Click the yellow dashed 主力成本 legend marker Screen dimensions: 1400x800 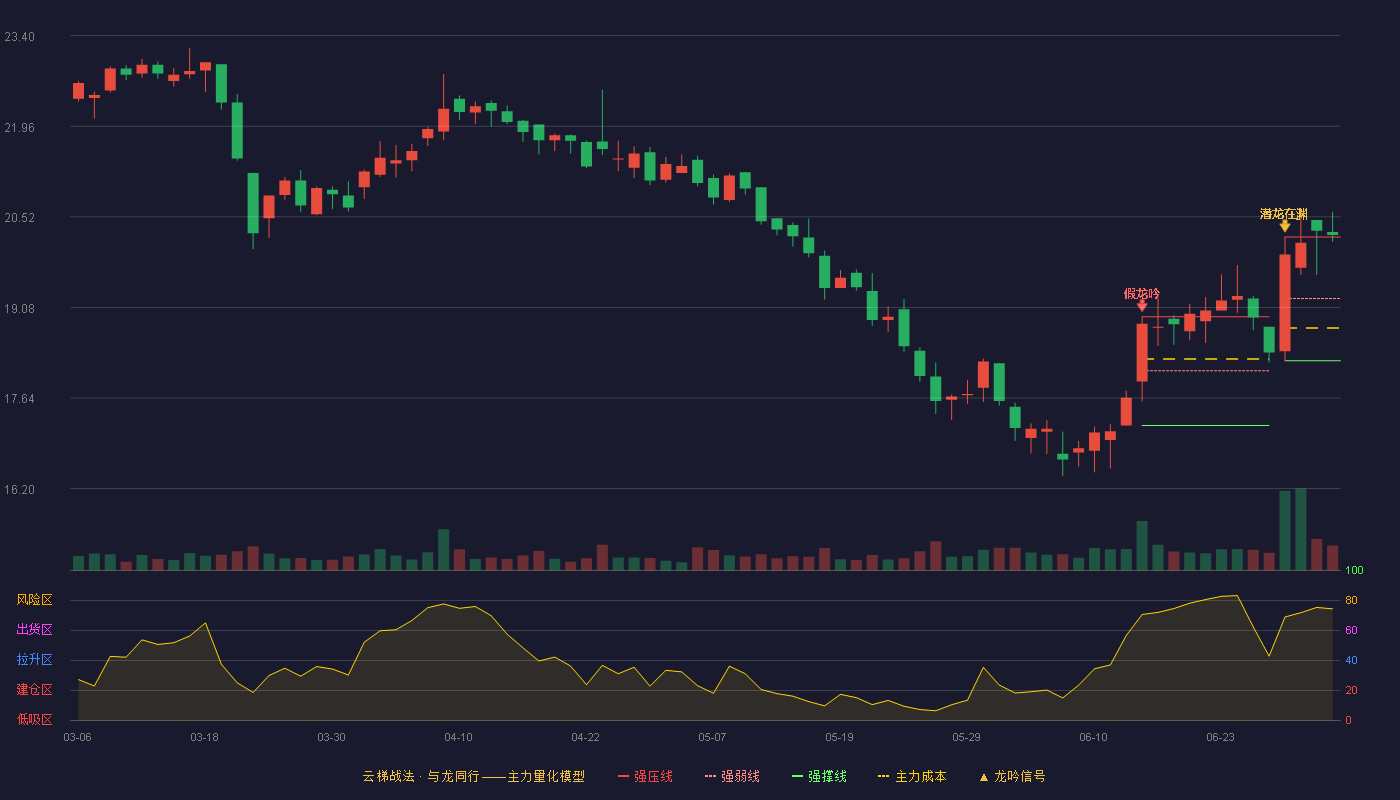(x=883, y=777)
